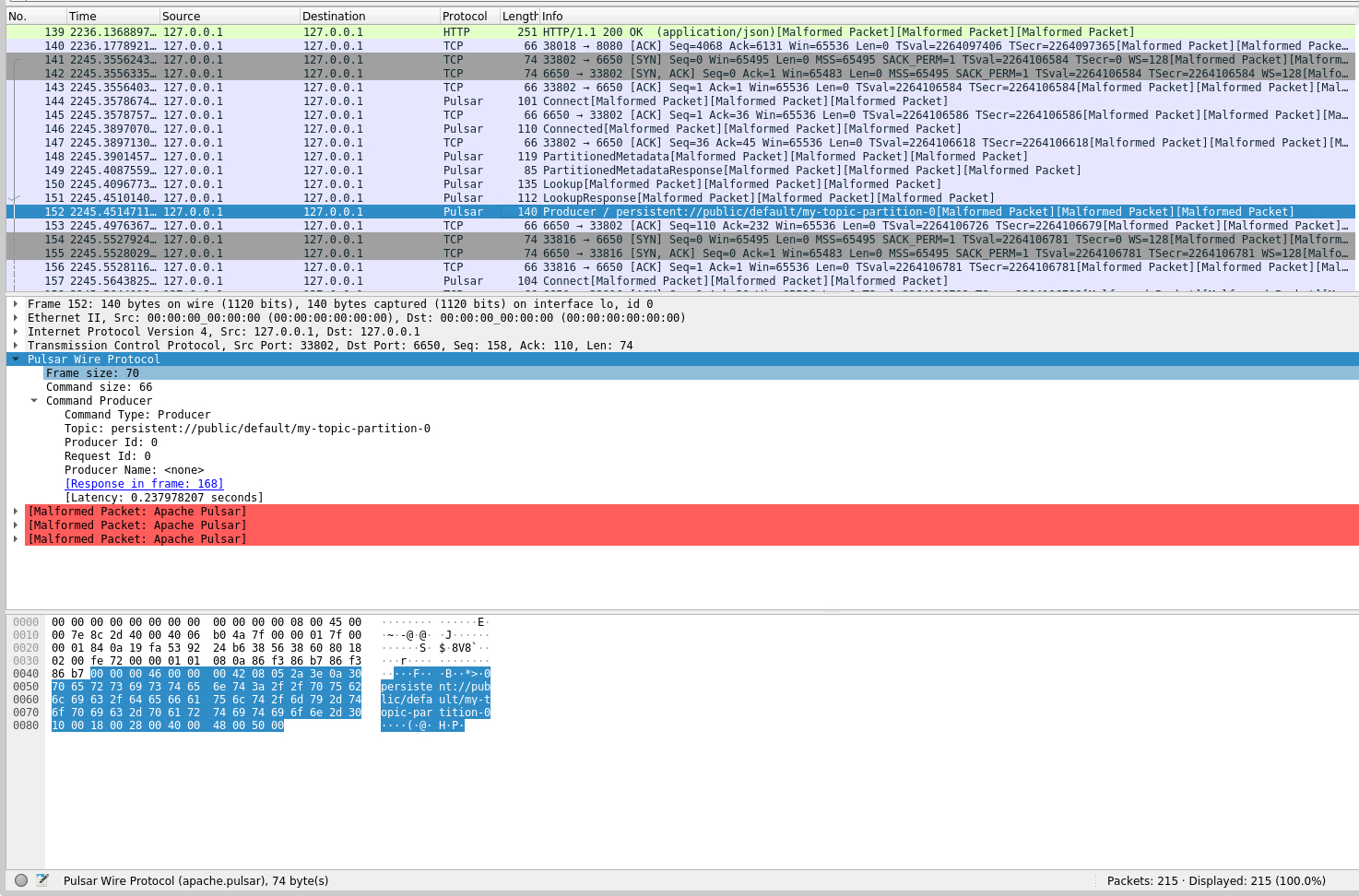Select packet 148 PartitionedMetadata row
This screenshot has height=896, width=1359.
point(680,156)
